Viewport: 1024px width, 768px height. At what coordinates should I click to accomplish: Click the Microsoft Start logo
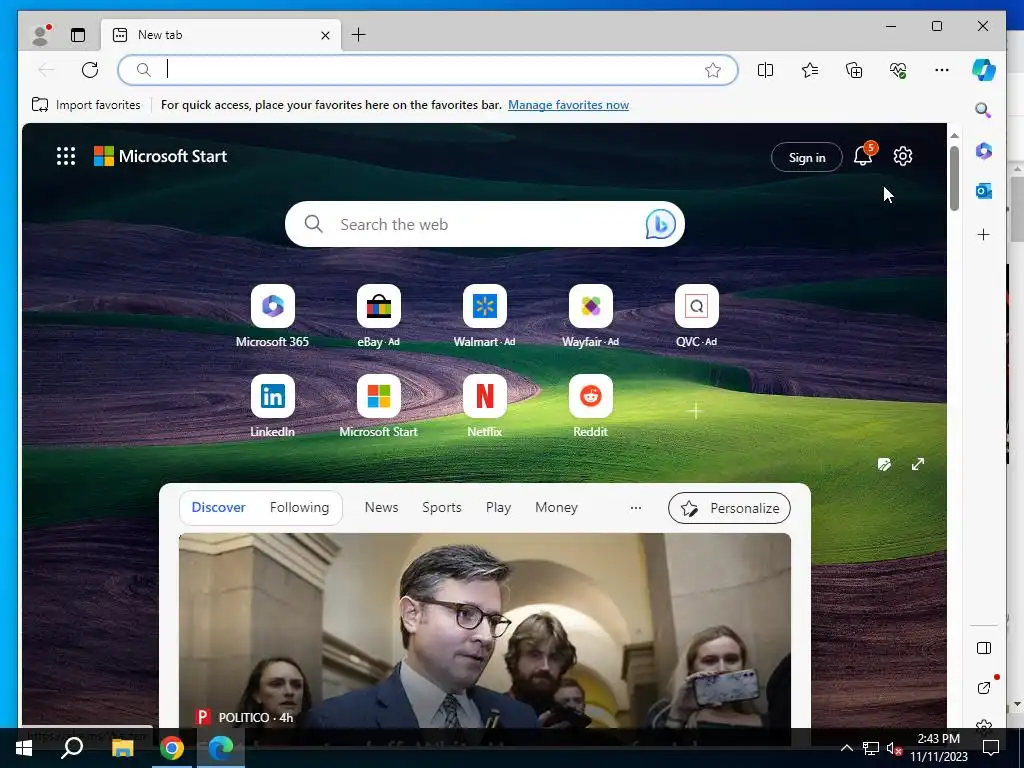[x=161, y=156]
